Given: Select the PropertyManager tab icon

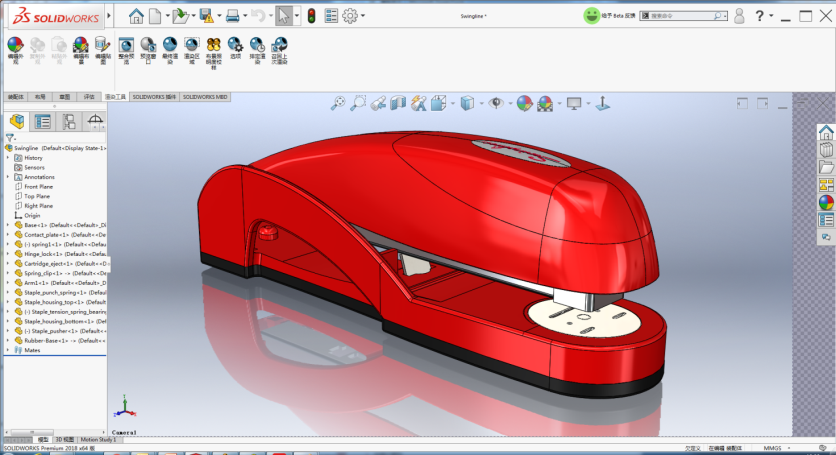Looking at the screenshot, I should [x=43, y=122].
